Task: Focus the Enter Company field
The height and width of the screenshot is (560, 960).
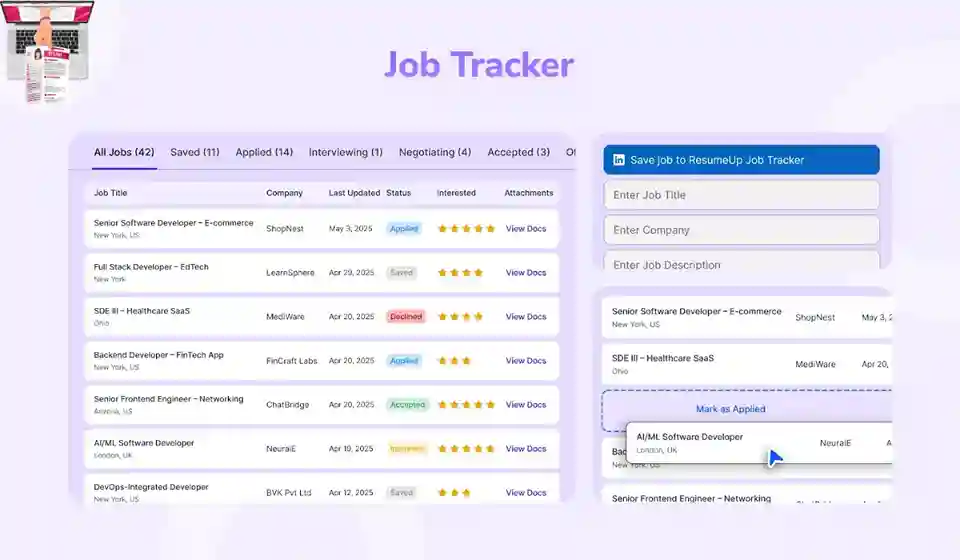Action: pyautogui.click(x=741, y=230)
